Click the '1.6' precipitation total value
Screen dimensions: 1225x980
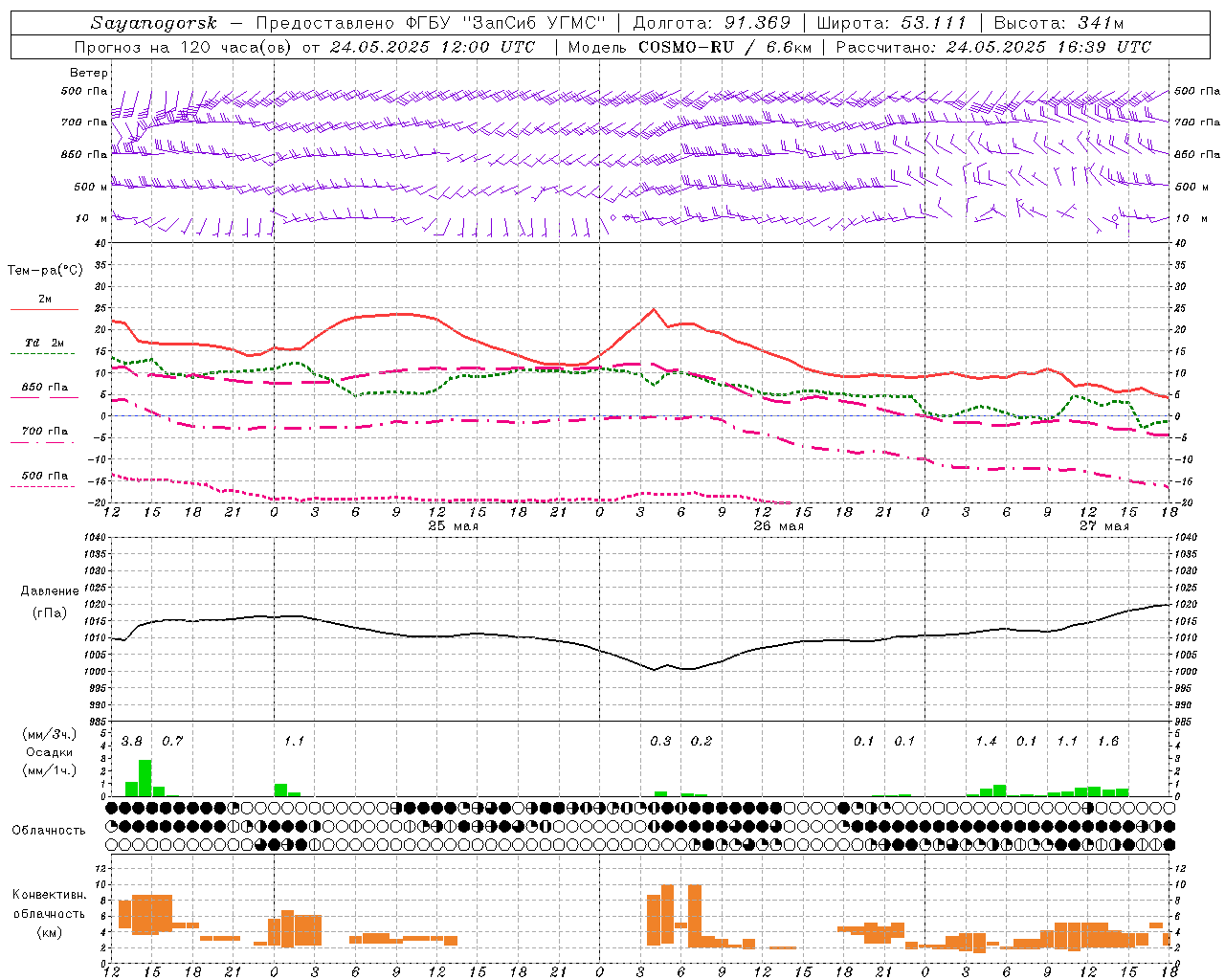pyautogui.click(x=1108, y=741)
